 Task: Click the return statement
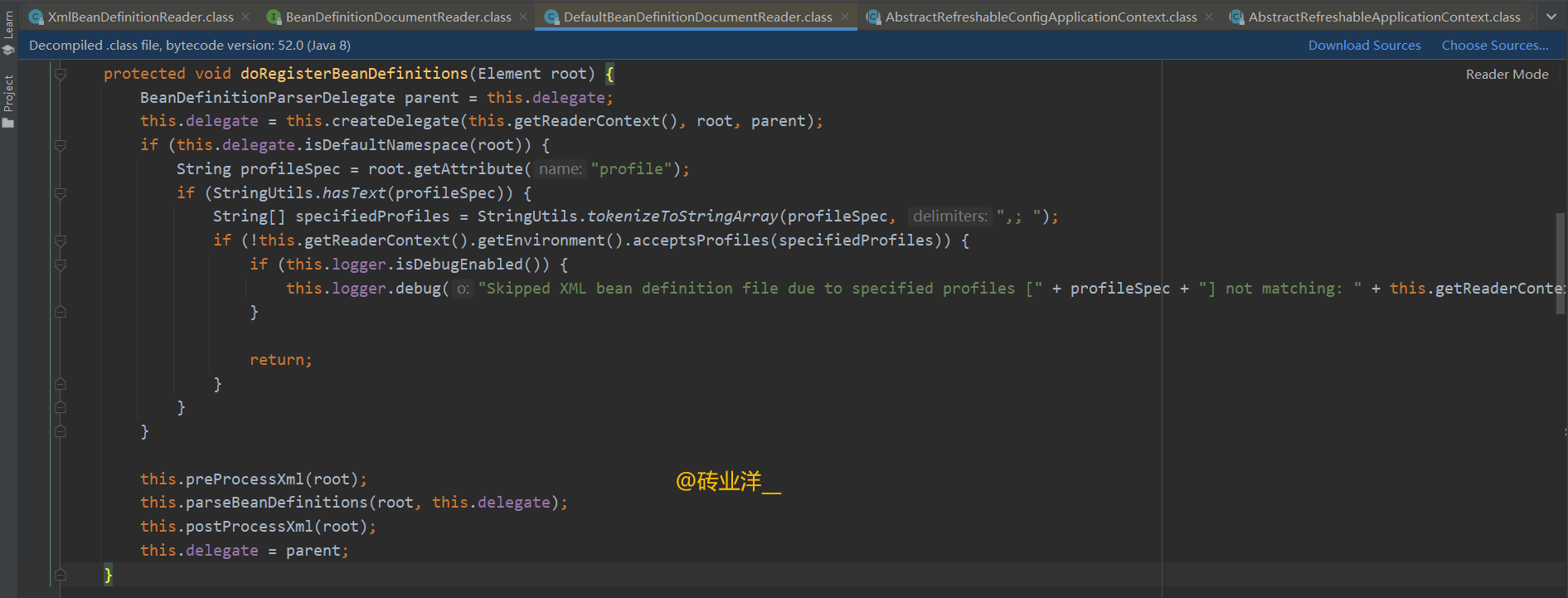coord(281,360)
